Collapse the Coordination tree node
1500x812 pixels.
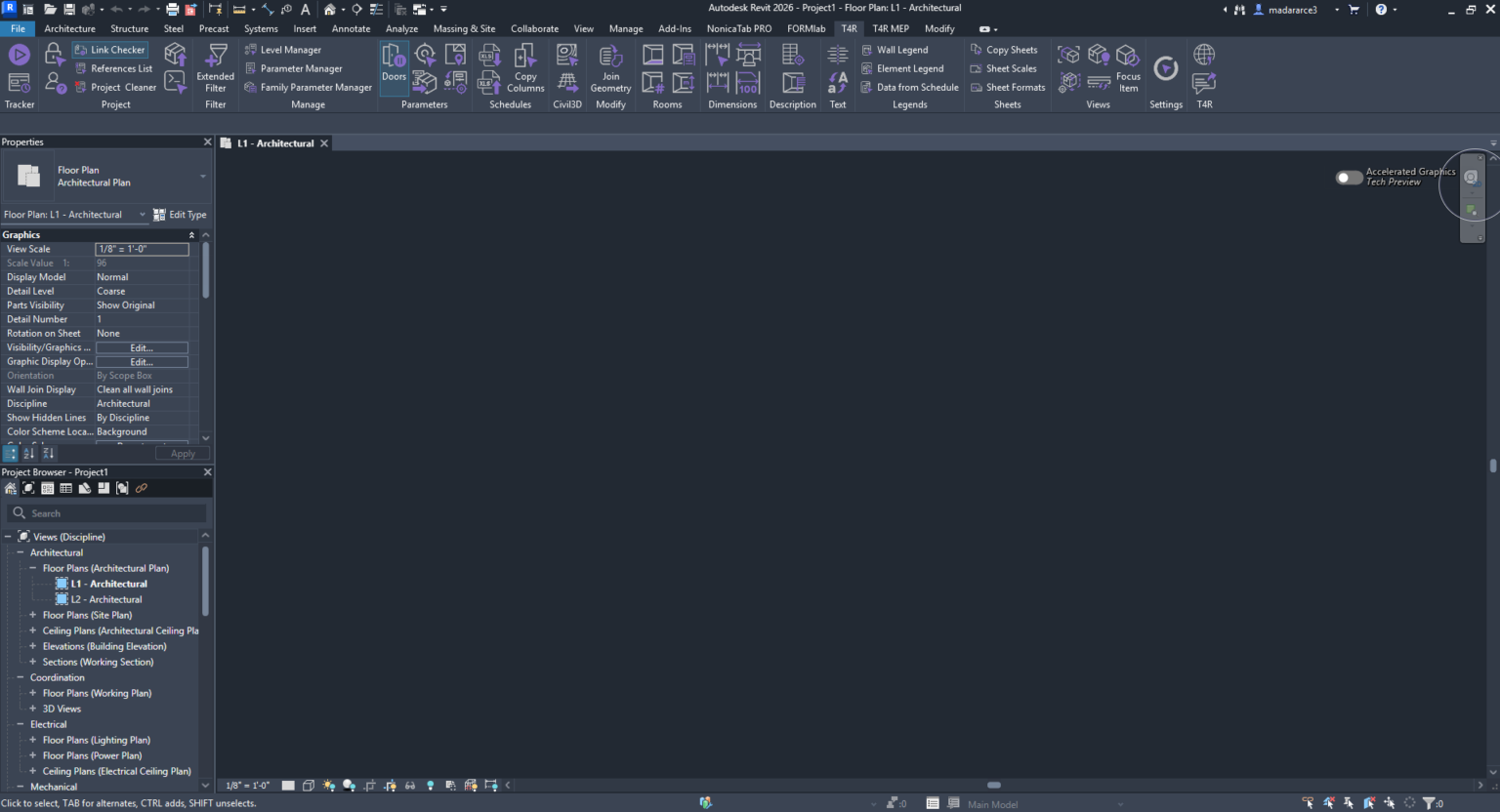(x=21, y=677)
